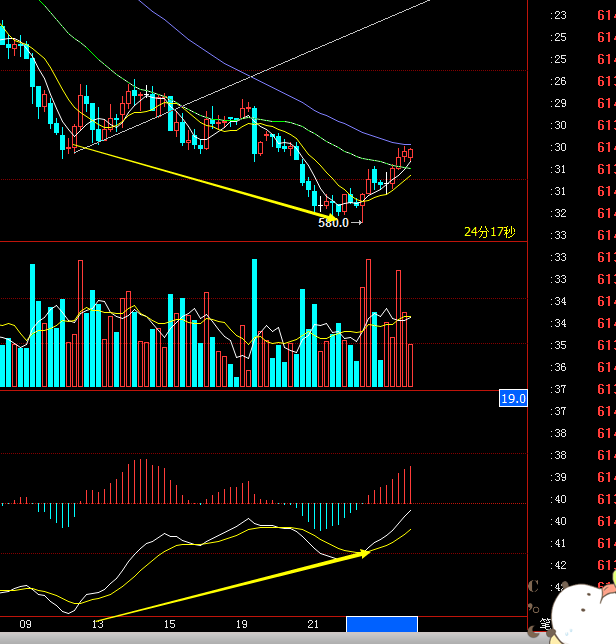Click date 09 on the time axis

pos(25,624)
